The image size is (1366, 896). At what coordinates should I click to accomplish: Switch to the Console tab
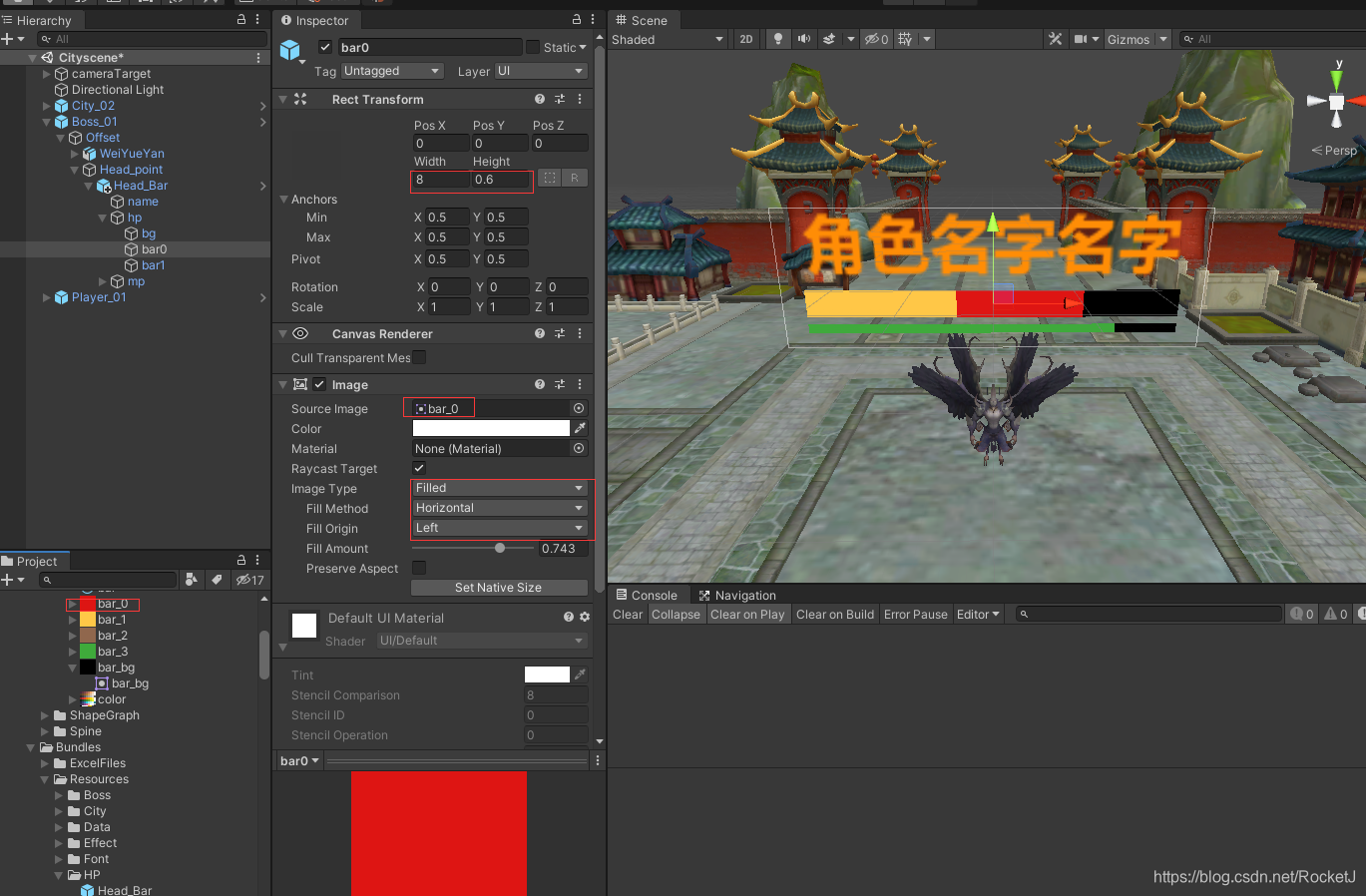(x=646, y=595)
